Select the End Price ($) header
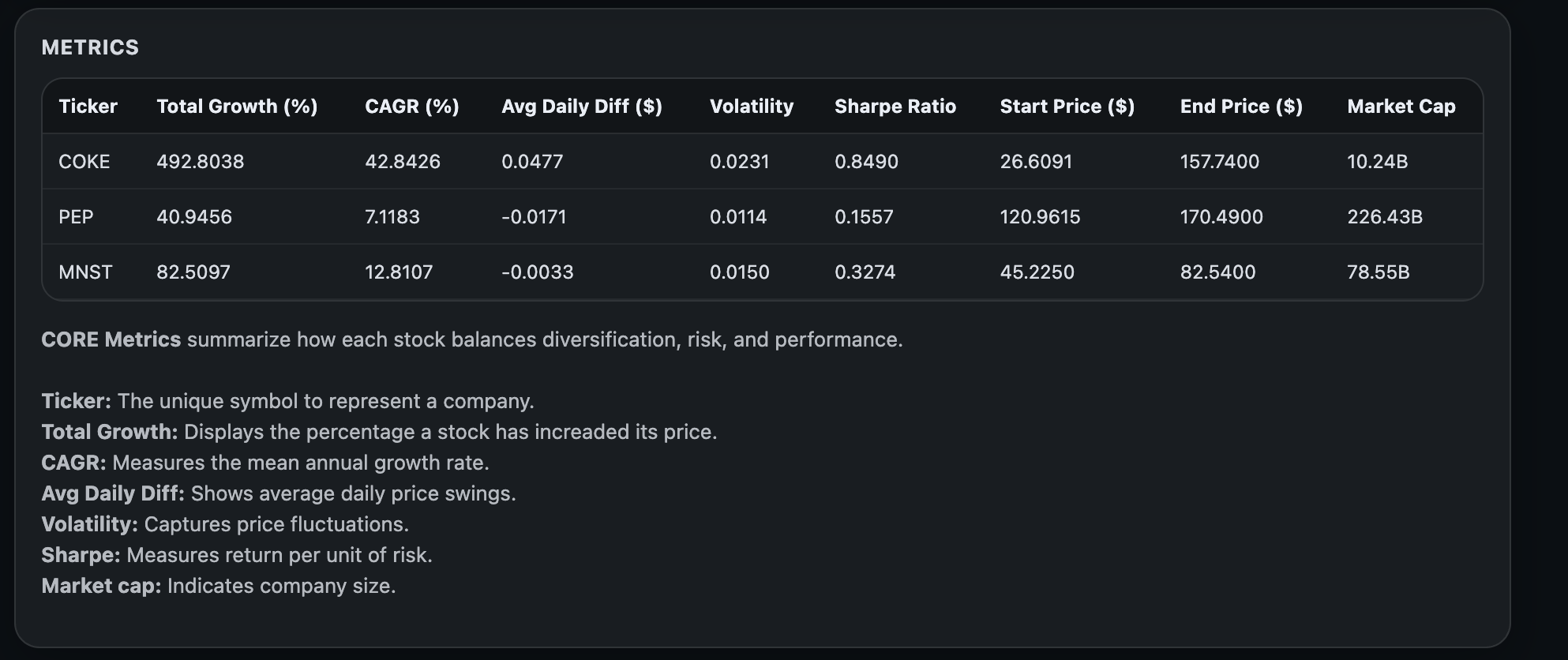Screen dimensions: 1568x660 [1241, 107]
